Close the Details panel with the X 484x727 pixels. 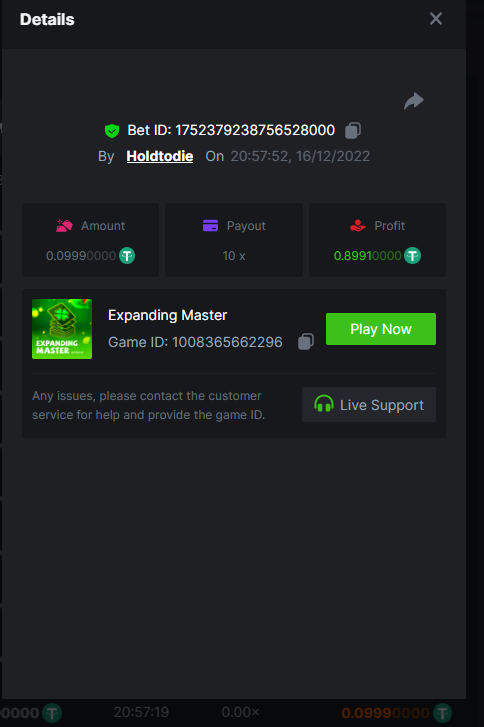tap(436, 19)
